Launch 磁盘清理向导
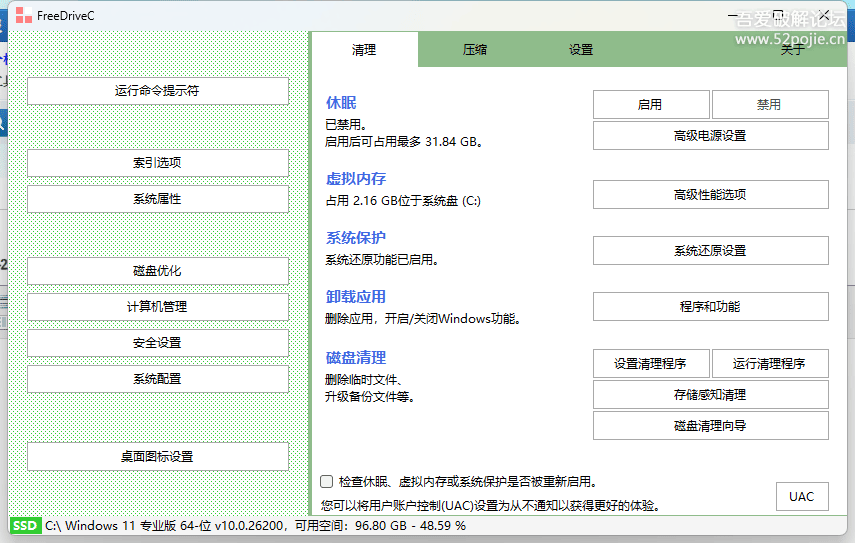Screen dimensions: 855x543 pyautogui.click(x=711, y=425)
